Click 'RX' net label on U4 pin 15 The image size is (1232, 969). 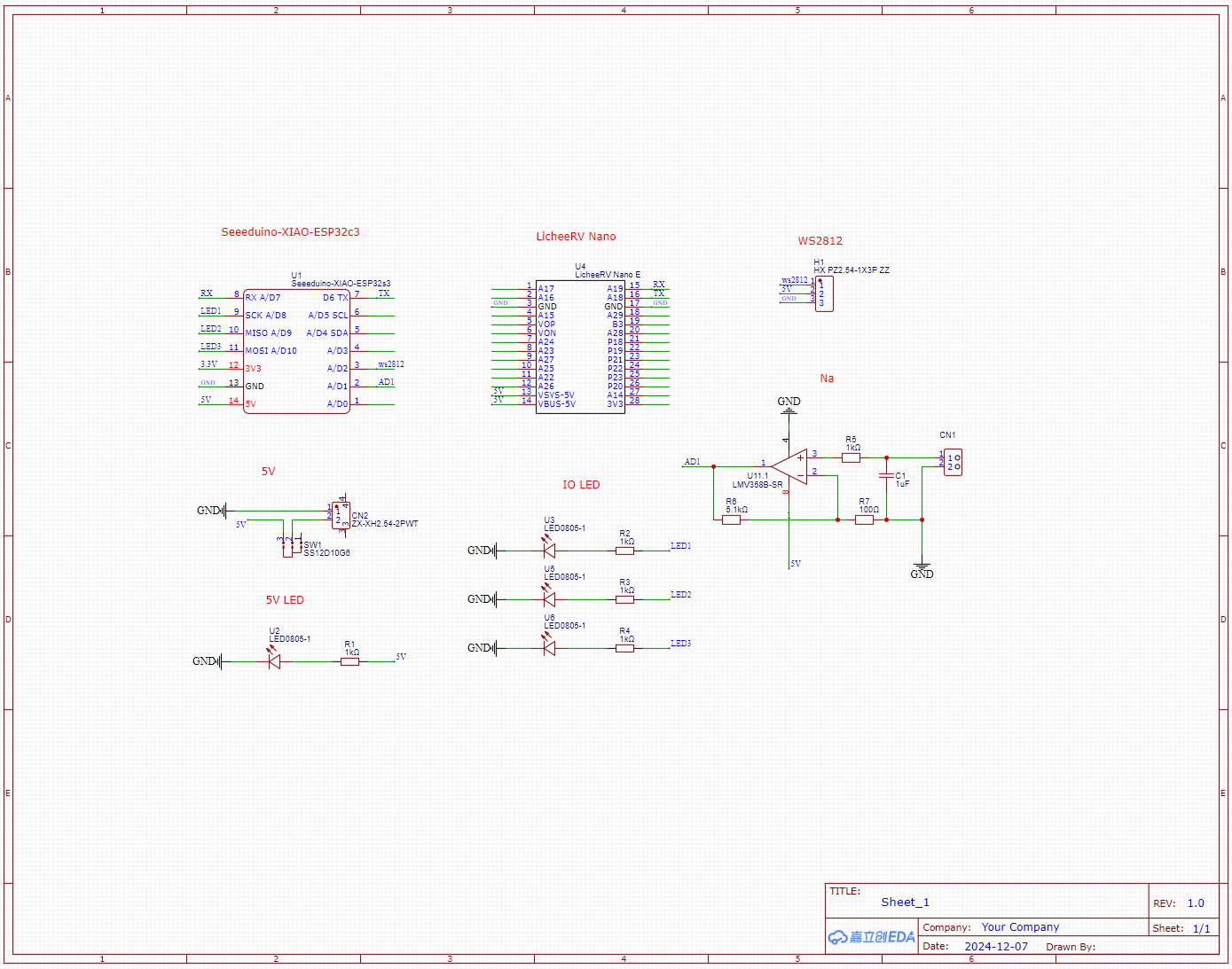coord(658,285)
